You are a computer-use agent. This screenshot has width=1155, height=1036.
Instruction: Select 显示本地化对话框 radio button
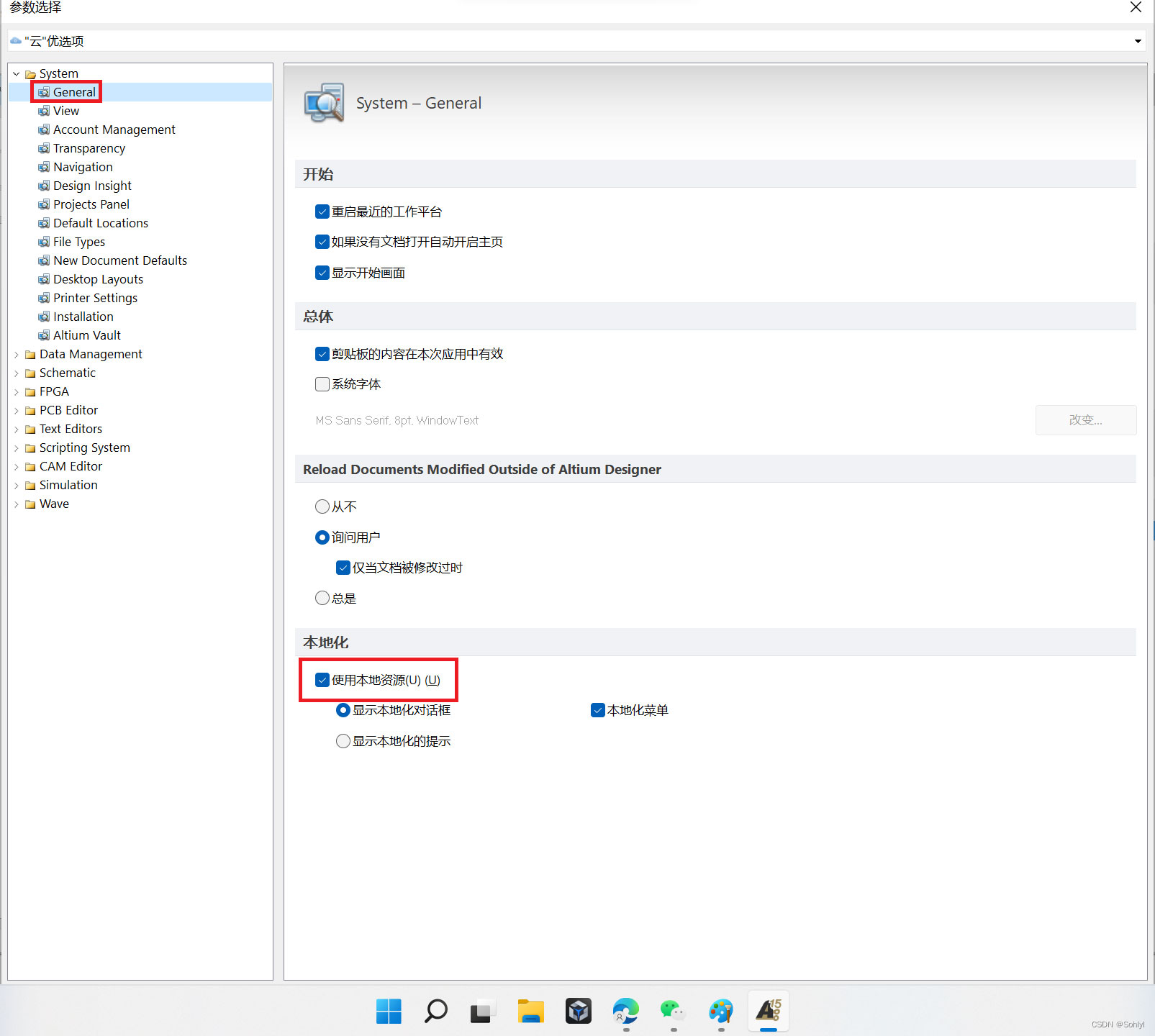pos(343,710)
